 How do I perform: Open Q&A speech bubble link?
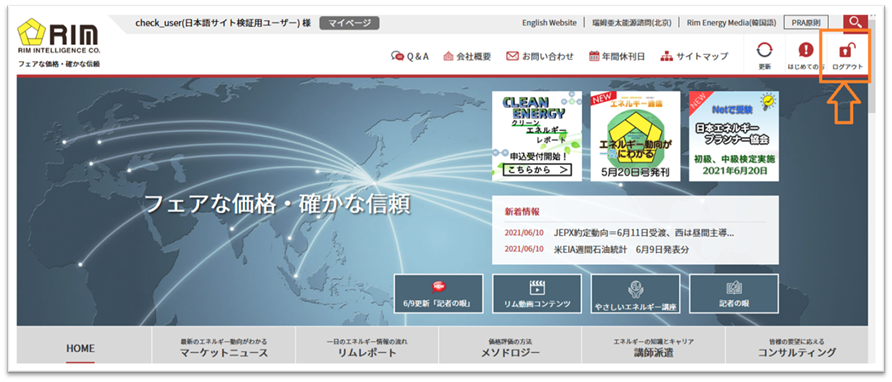[x=410, y=56]
